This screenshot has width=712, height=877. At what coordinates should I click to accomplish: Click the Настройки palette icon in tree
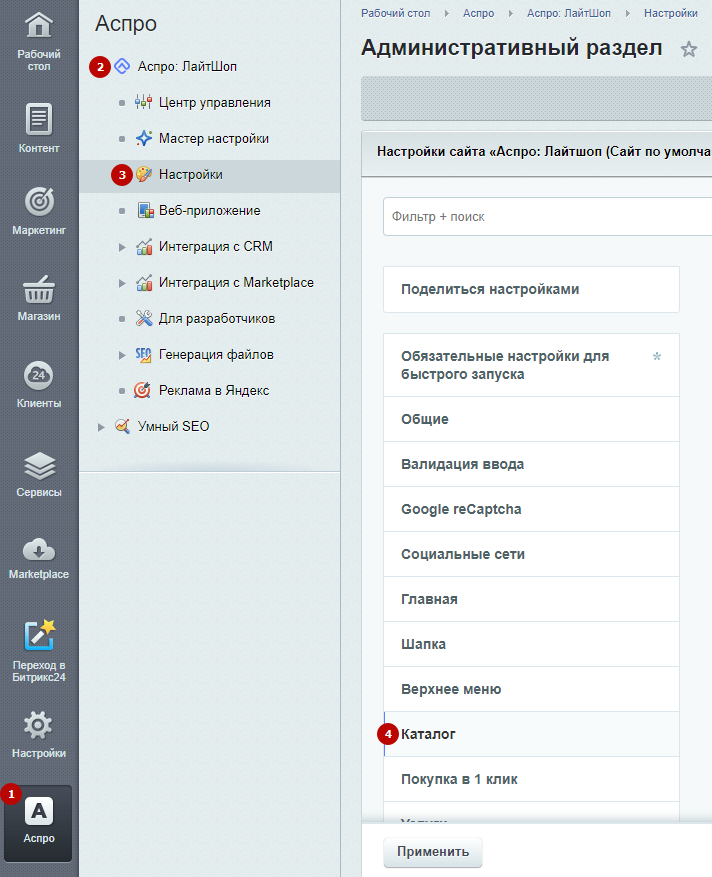point(144,175)
